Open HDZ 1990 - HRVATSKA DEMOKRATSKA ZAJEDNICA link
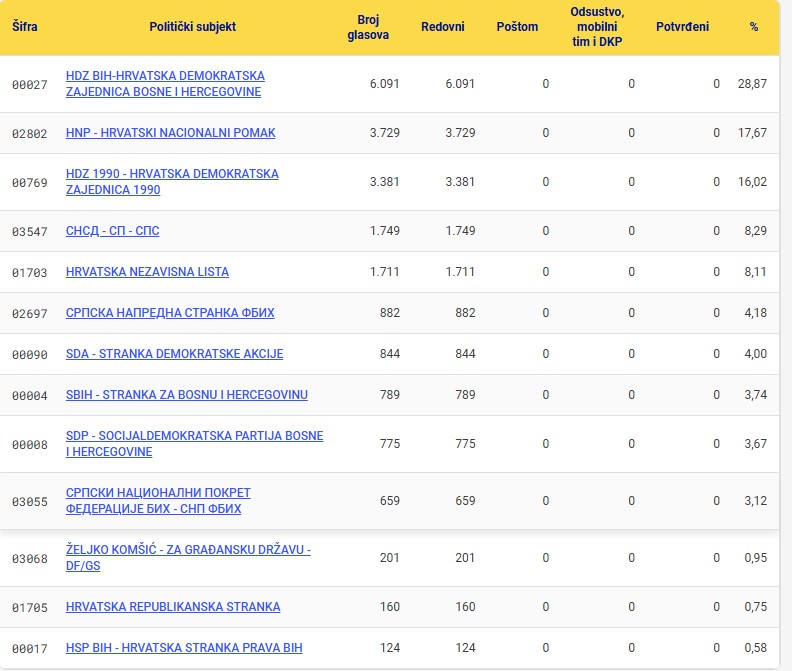Screen dimensions: 792x671 click(172, 182)
